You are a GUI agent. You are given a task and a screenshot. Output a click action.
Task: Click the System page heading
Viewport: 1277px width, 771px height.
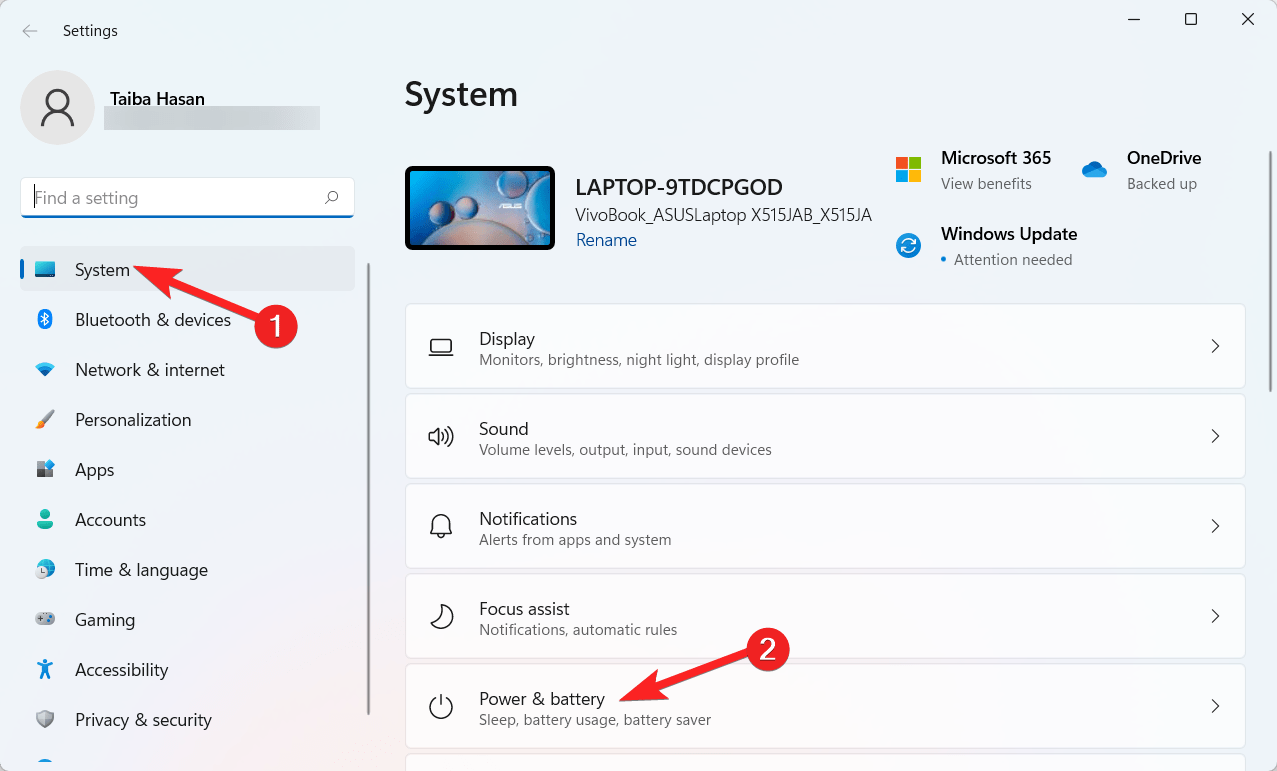[461, 94]
